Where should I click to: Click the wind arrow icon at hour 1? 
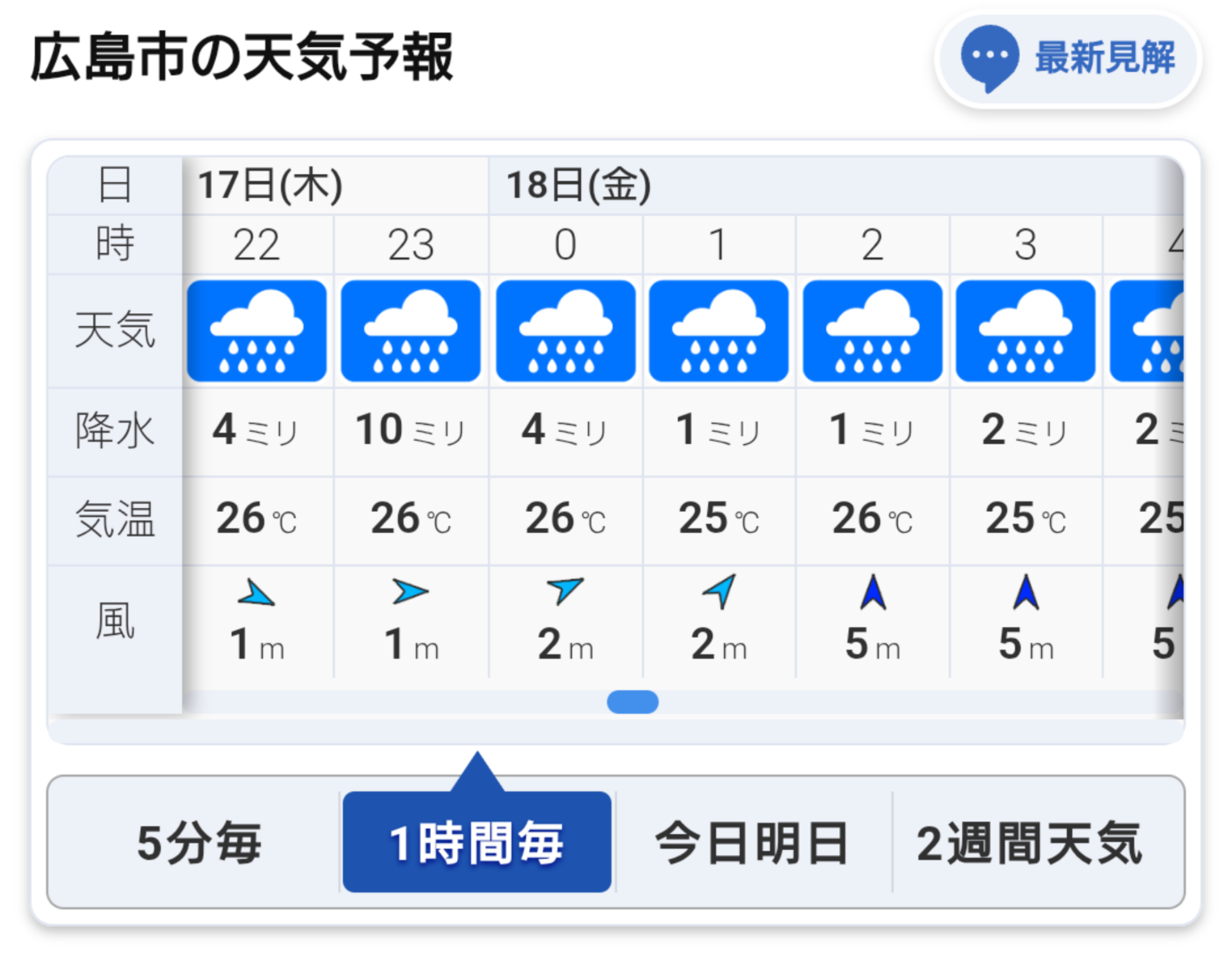(719, 591)
